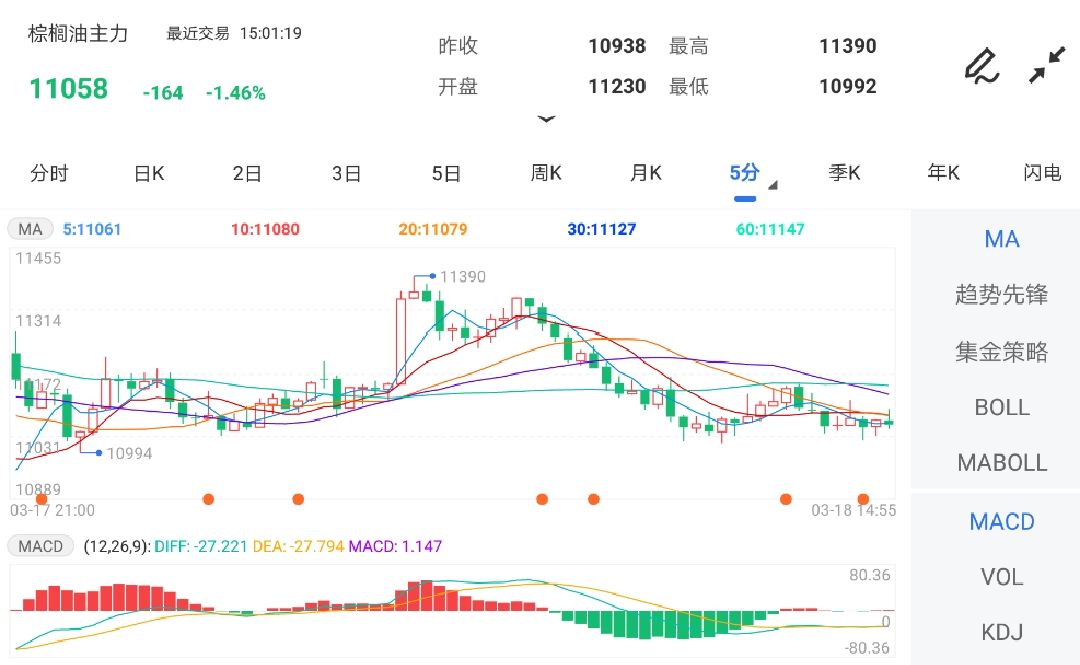Click the 11390 high price marker

pyautogui.click(x=462, y=276)
